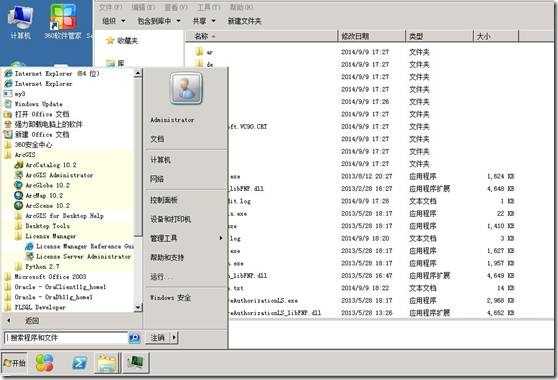Click the Administrator user picture
Viewport: 558px width, 380px height.
click(x=186, y=89)
